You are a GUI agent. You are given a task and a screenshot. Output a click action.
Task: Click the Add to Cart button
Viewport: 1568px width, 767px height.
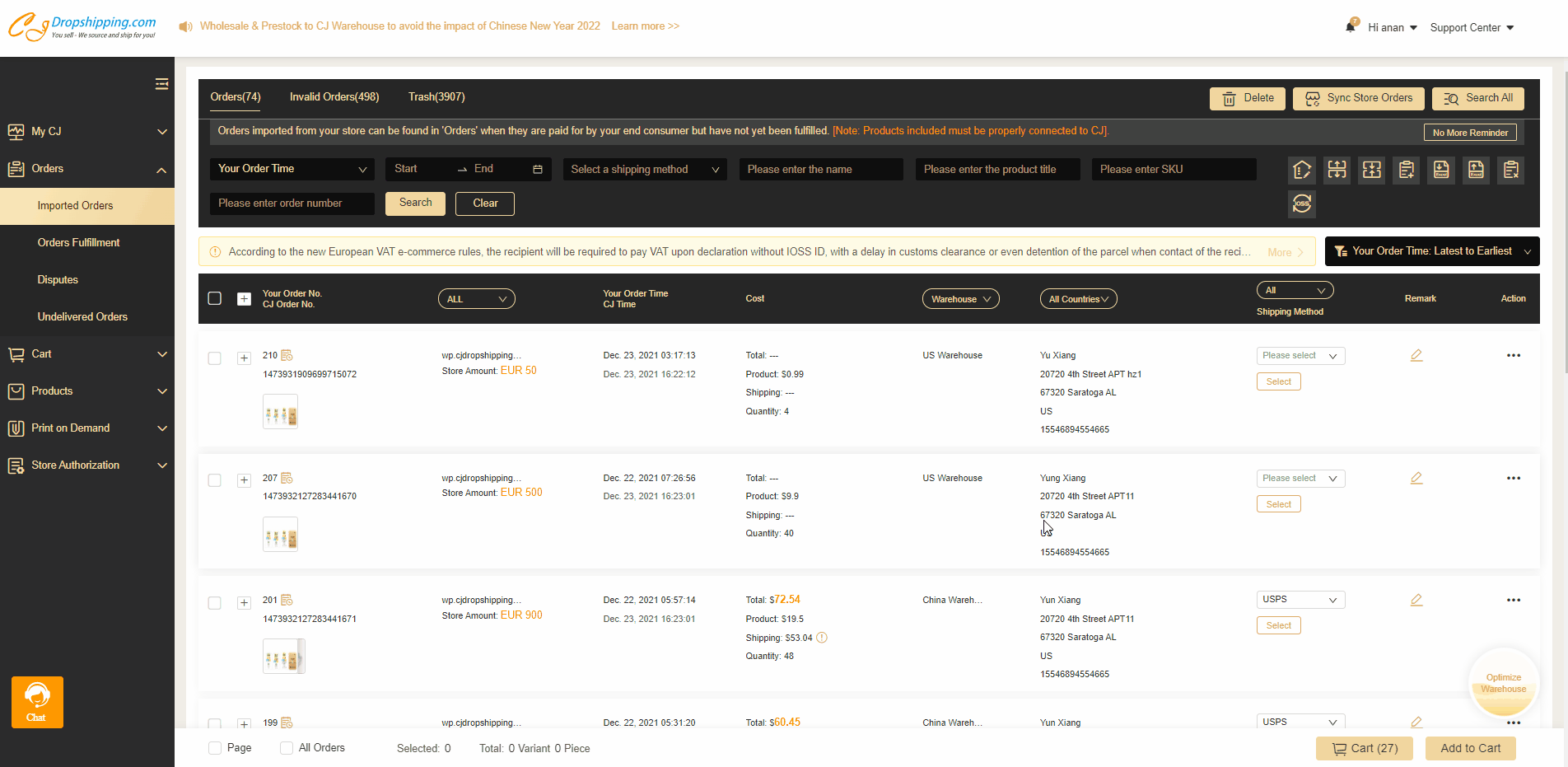pos(1470,748)
